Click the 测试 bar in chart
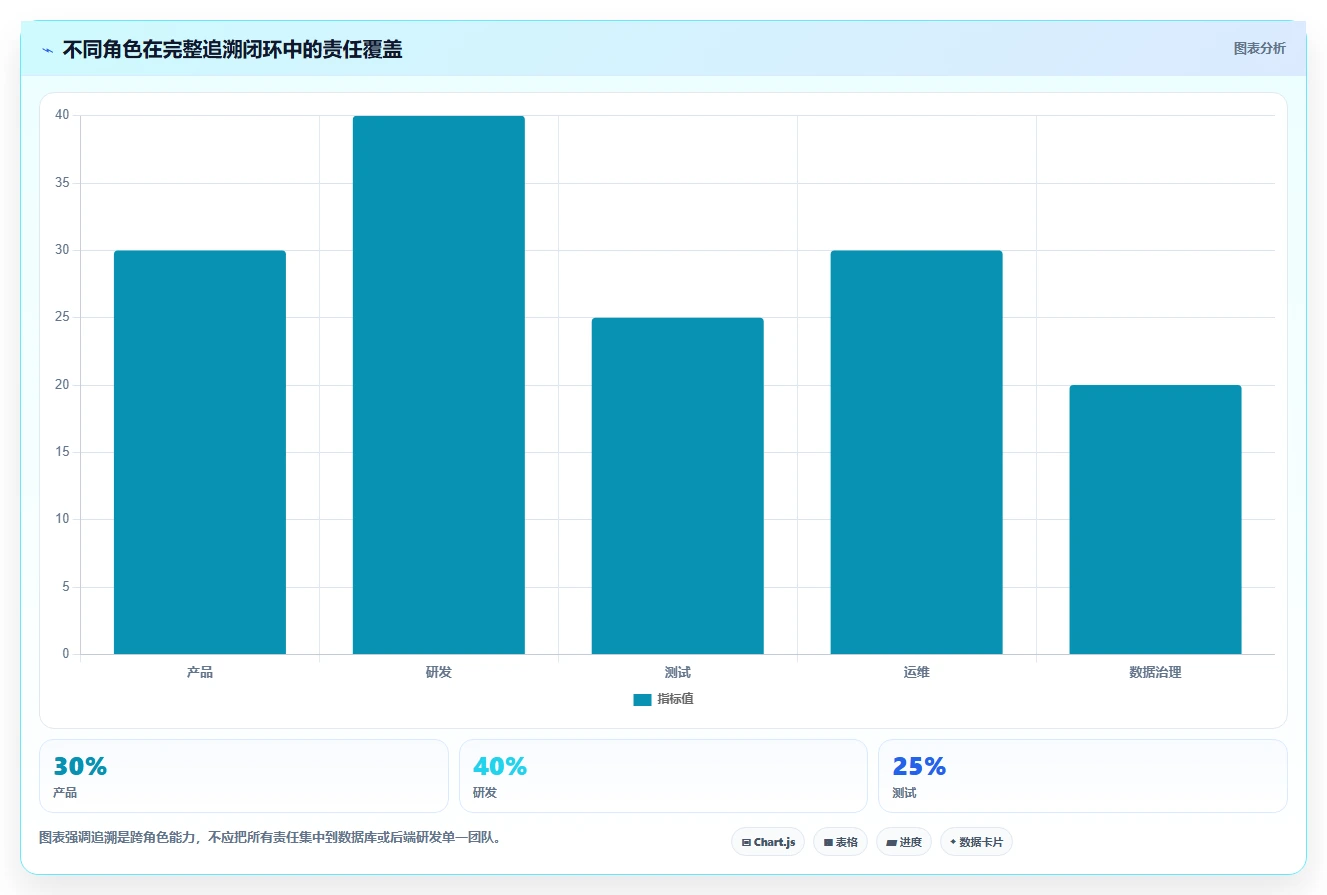This screenshot has width=1327, height=895. click(x=678, y=486)
